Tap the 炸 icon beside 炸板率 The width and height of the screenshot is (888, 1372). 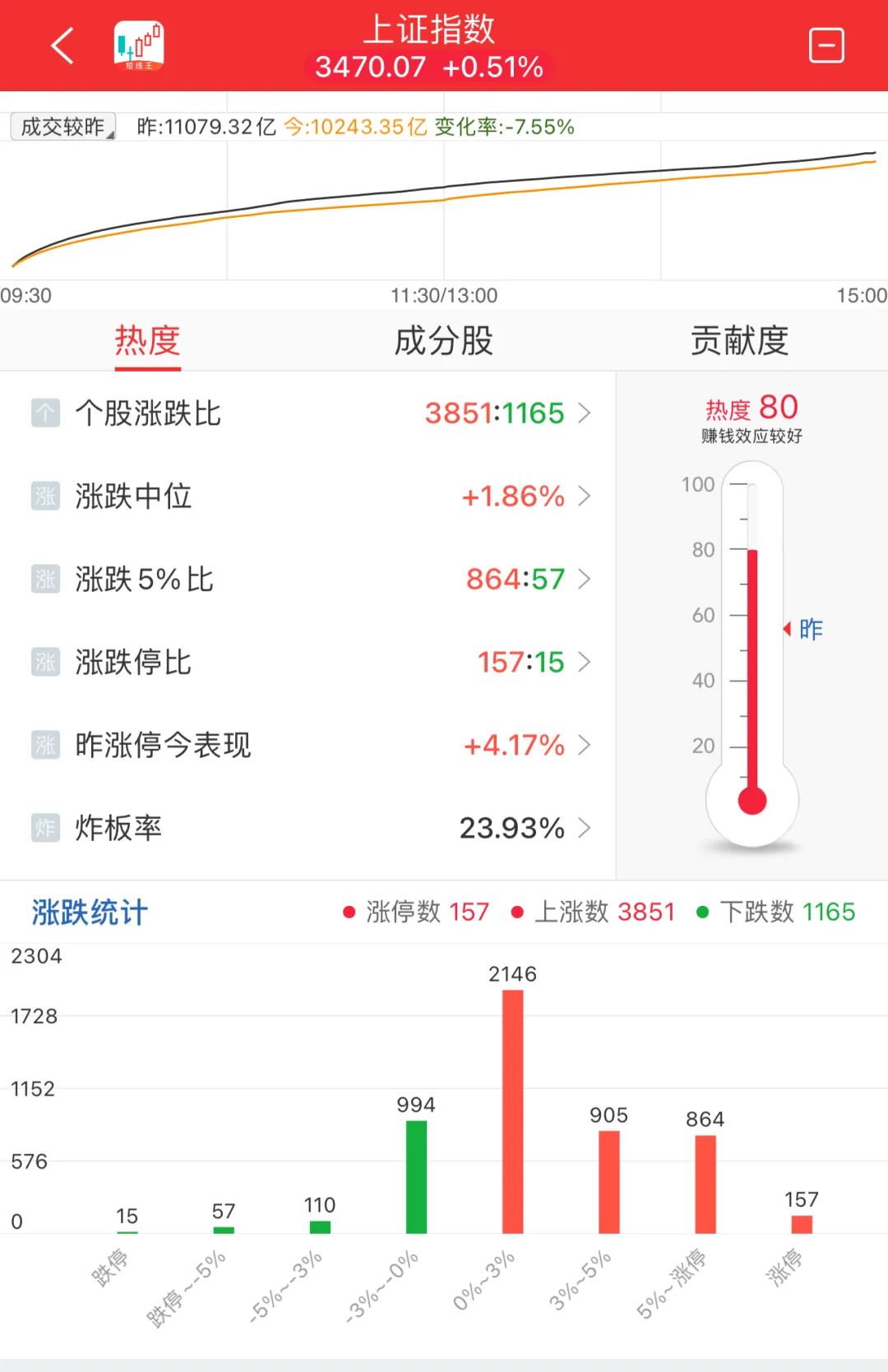click(45, 828)
